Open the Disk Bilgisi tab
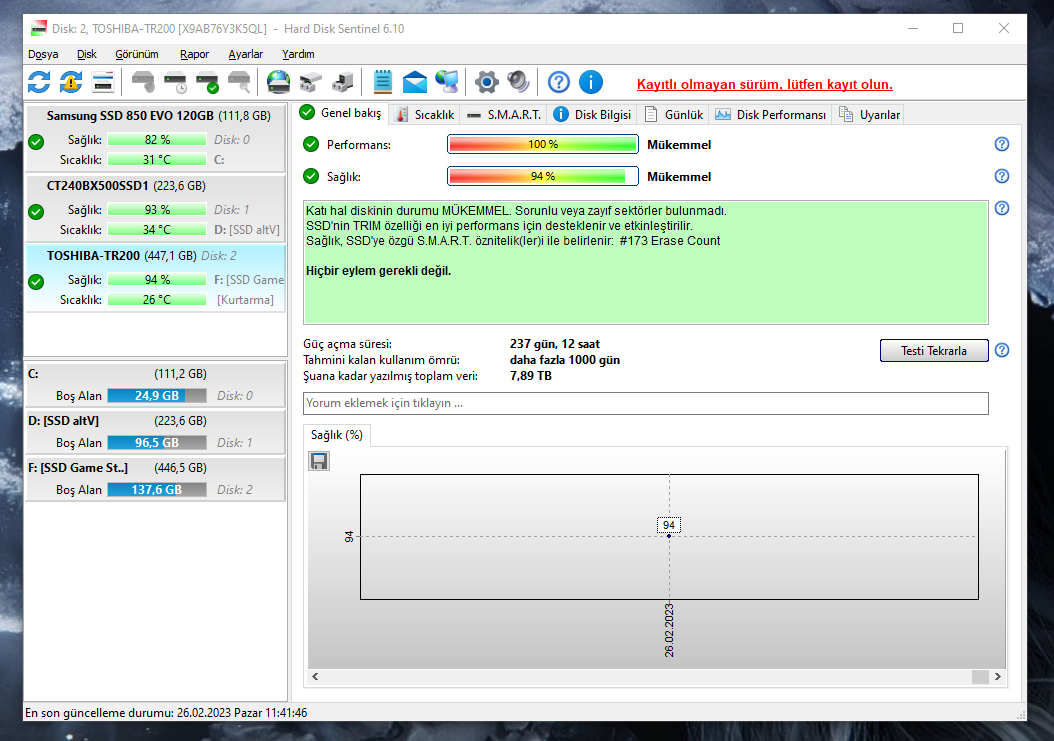Image resolution: width=1054 pixels, height=741 pixels. pyautogui.click(x=592, y=115)
